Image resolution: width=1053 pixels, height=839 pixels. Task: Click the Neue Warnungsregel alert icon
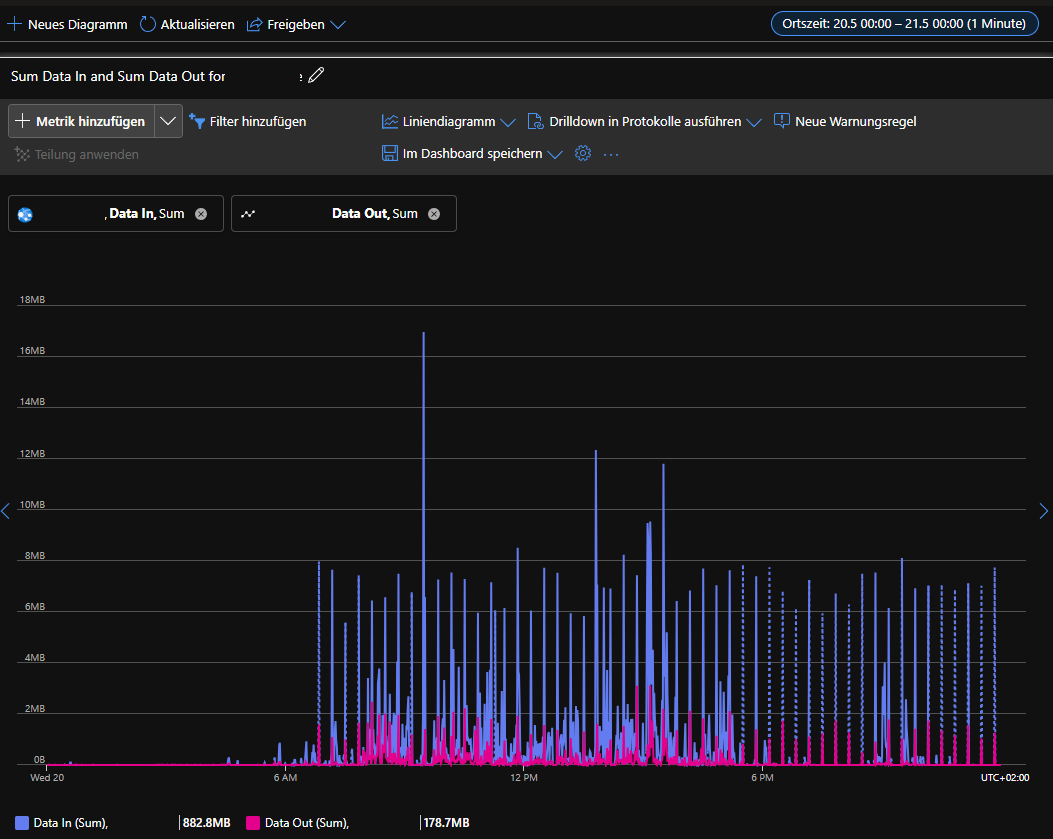(x=782, y=121)
